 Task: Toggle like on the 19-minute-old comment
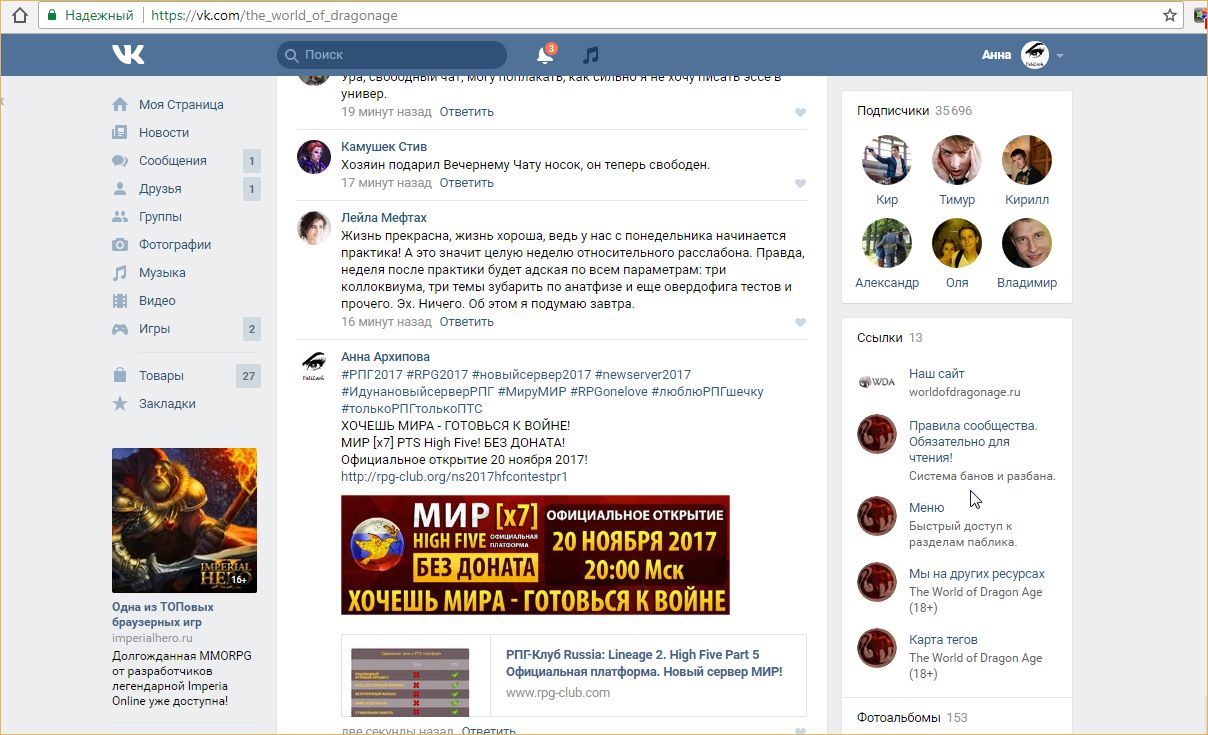point(800,113)
